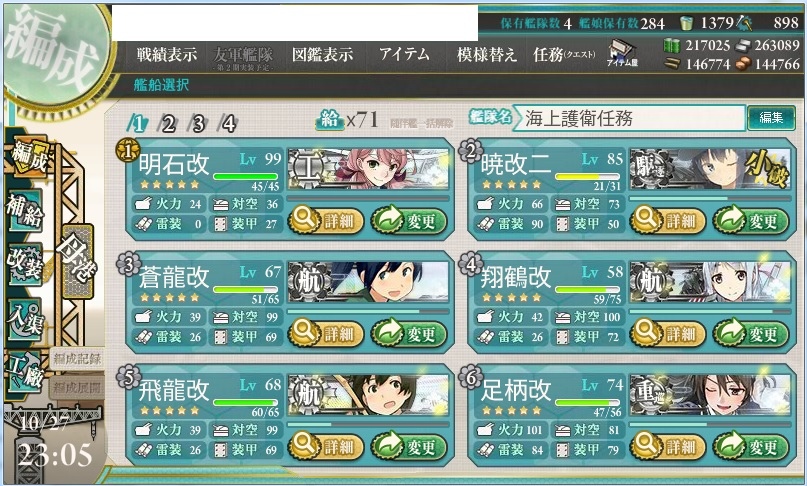Click the 出撃 (Sortie) port icon
This screenshot has height=486, width=807.
click(77, 261)
